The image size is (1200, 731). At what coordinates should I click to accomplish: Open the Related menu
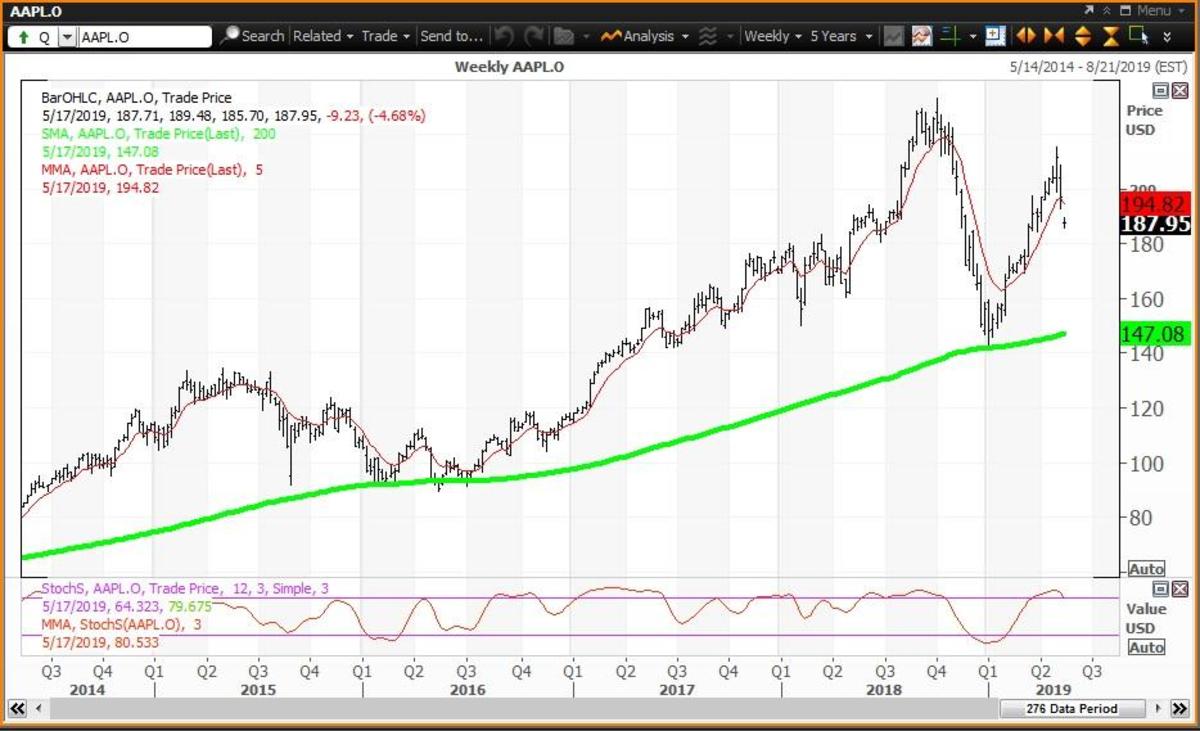(323, 36)
